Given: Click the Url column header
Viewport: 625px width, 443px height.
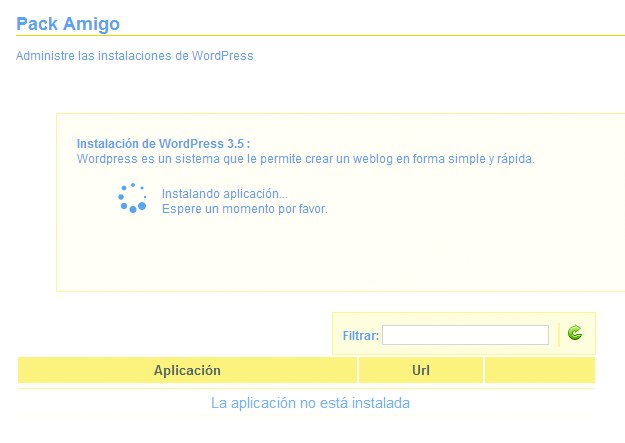Looking at the screenshot, I should click(421, 370).
